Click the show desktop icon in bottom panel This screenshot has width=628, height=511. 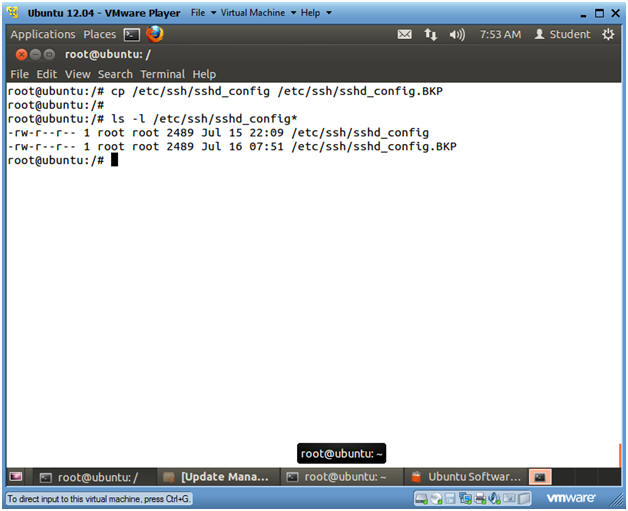point(16,477)
